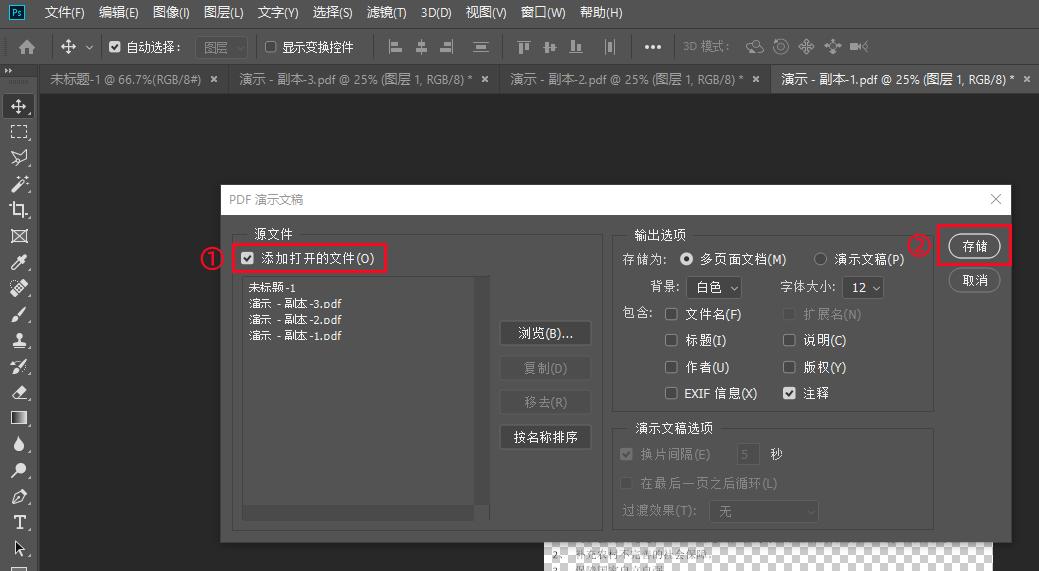The image size is (1039, 571).
Task: Pick the Magic Wand tool
Action: pos(19,184)
